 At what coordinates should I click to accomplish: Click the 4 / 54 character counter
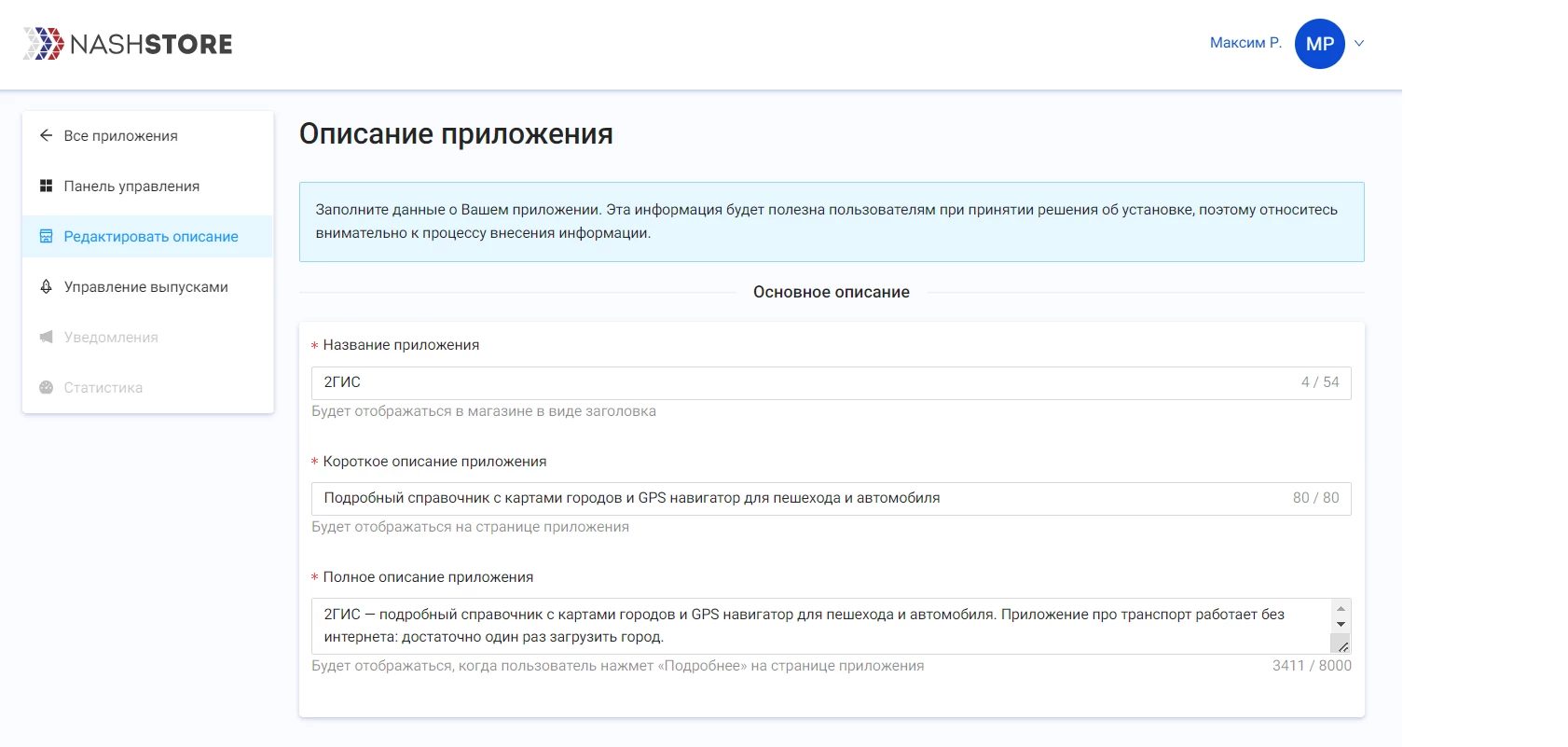point(1320,382)
